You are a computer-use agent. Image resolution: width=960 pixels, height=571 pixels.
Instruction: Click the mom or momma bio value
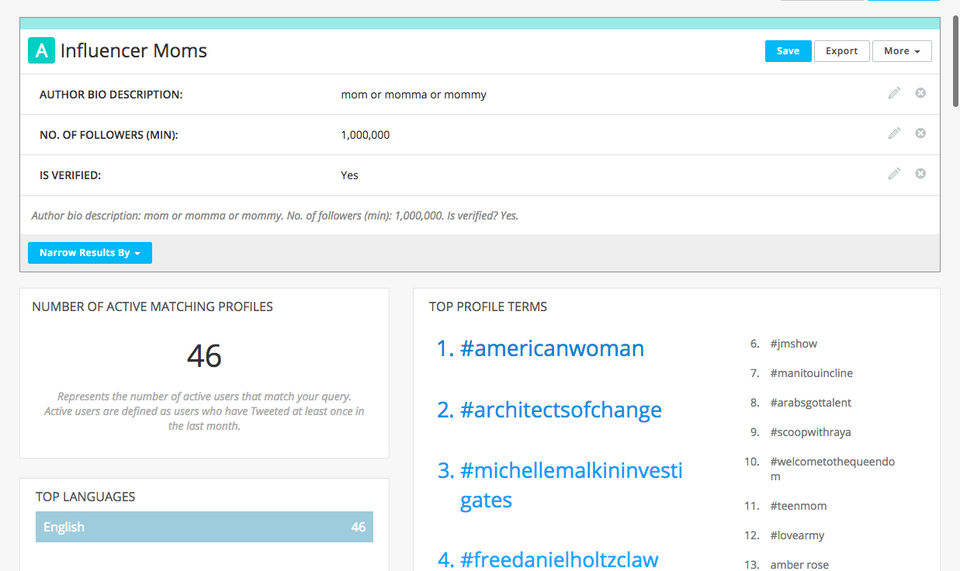pos(413,95)
